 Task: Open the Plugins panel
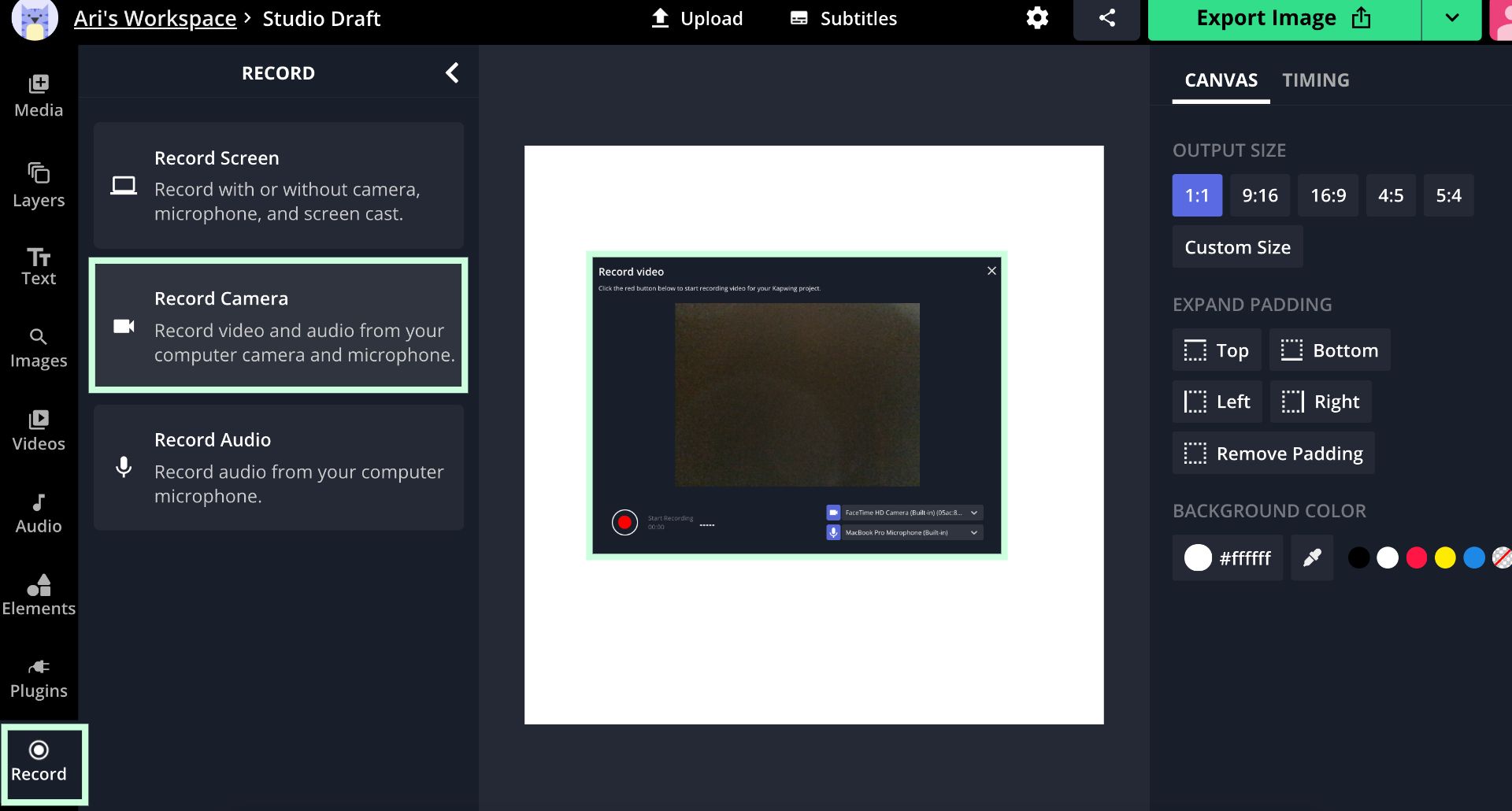click(39, 678)
